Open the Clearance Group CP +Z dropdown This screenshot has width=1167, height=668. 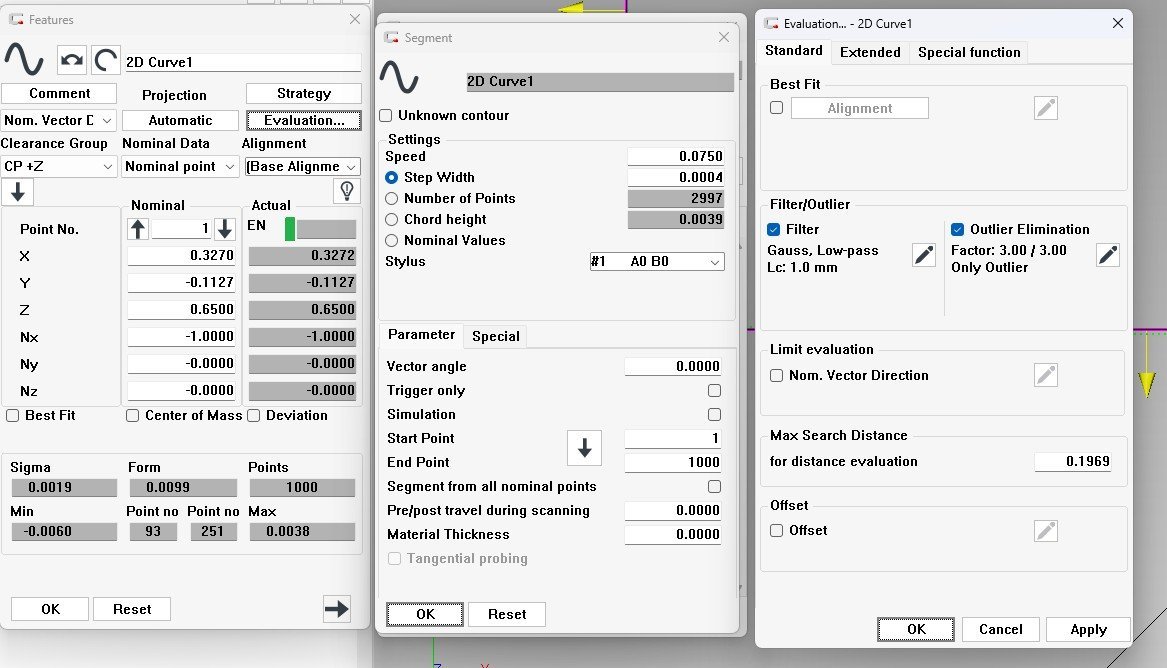pos(59,167)
